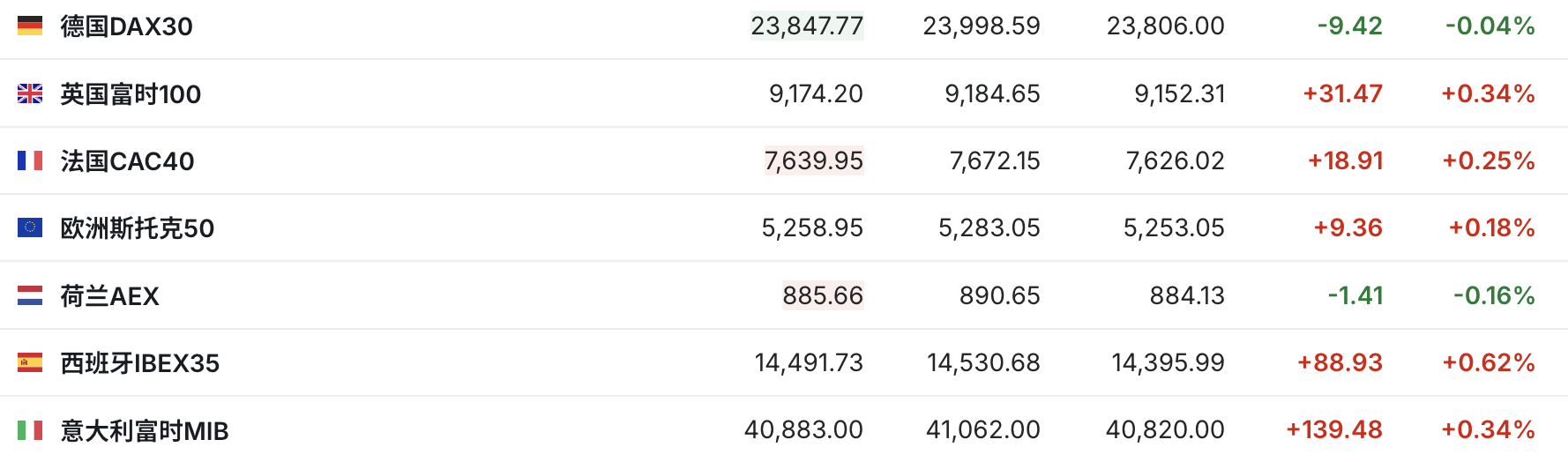Click the MIB percent change +0.34%
This screenshot has width=1568, height=462.
coord(1488,429)
